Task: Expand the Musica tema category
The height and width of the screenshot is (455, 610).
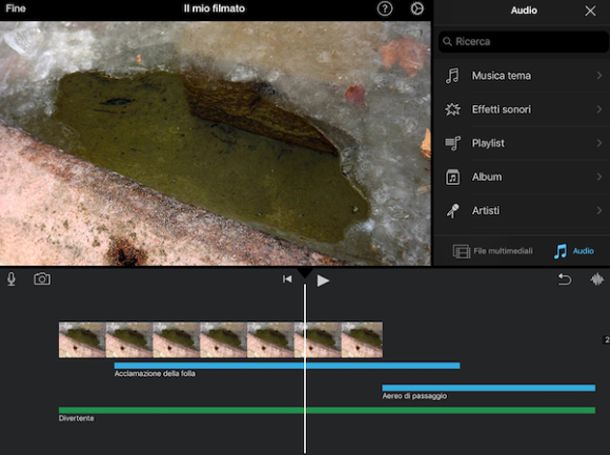Action: pos(521,76)
